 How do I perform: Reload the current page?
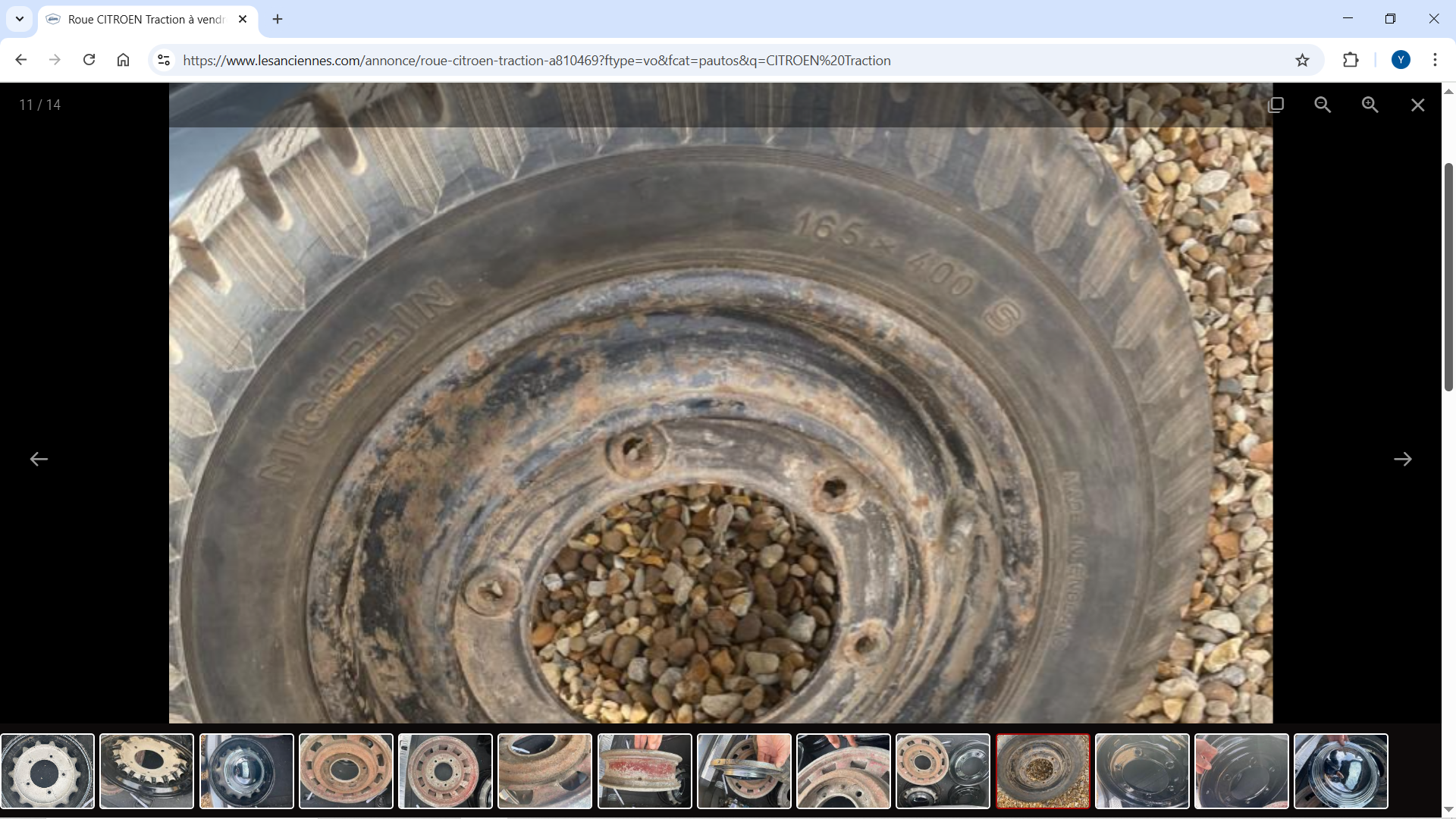click(89, 60)
